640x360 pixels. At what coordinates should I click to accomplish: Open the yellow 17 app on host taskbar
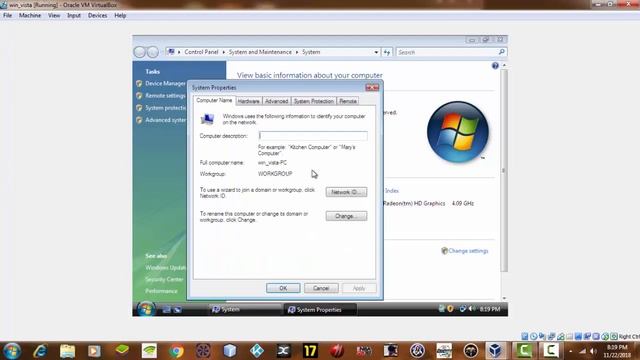click(310, 351)
